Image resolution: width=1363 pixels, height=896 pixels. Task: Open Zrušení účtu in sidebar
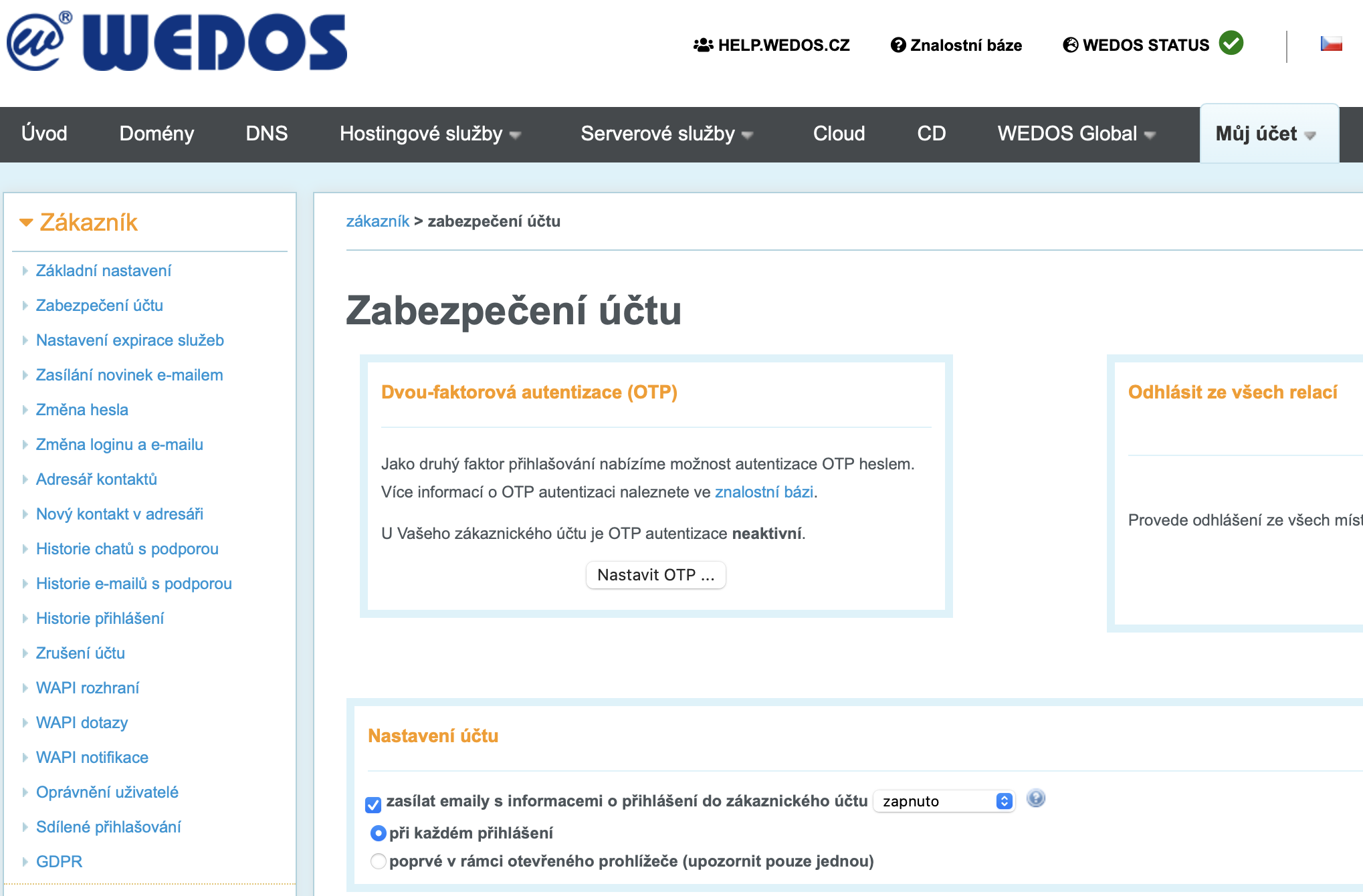tap(80, 653)
